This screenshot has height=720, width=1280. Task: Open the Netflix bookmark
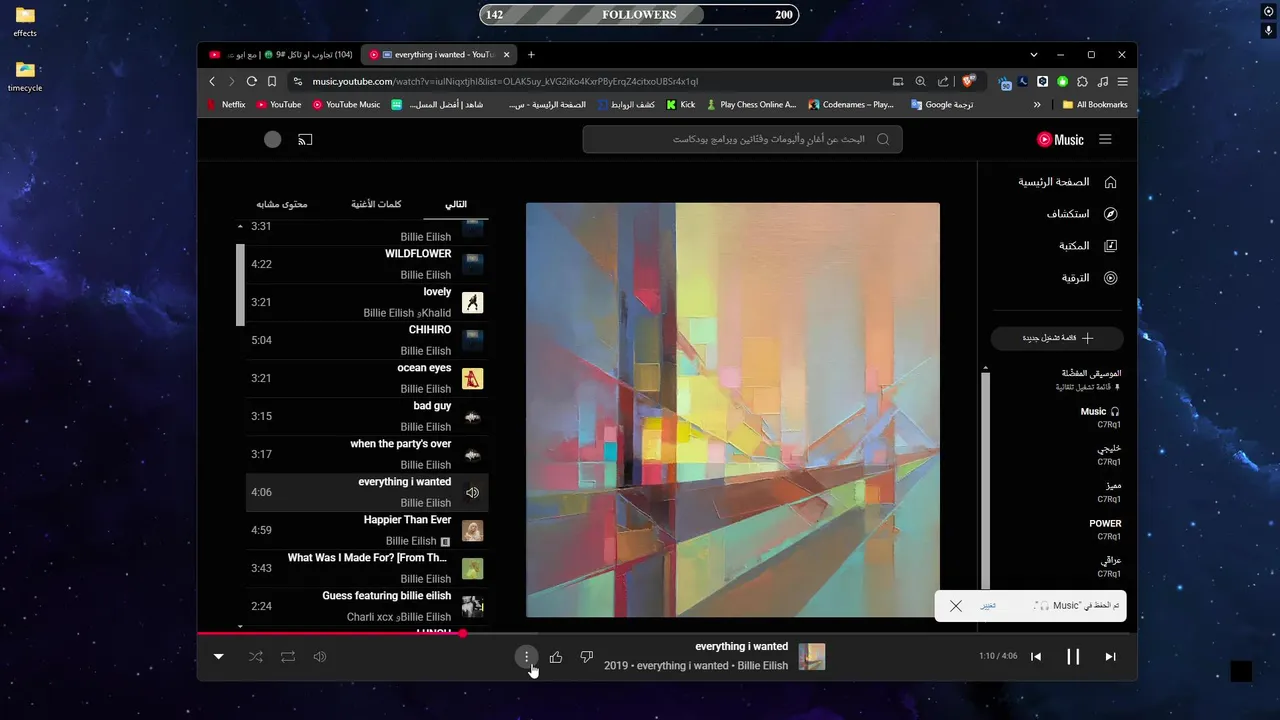click(x=226, y=104)
